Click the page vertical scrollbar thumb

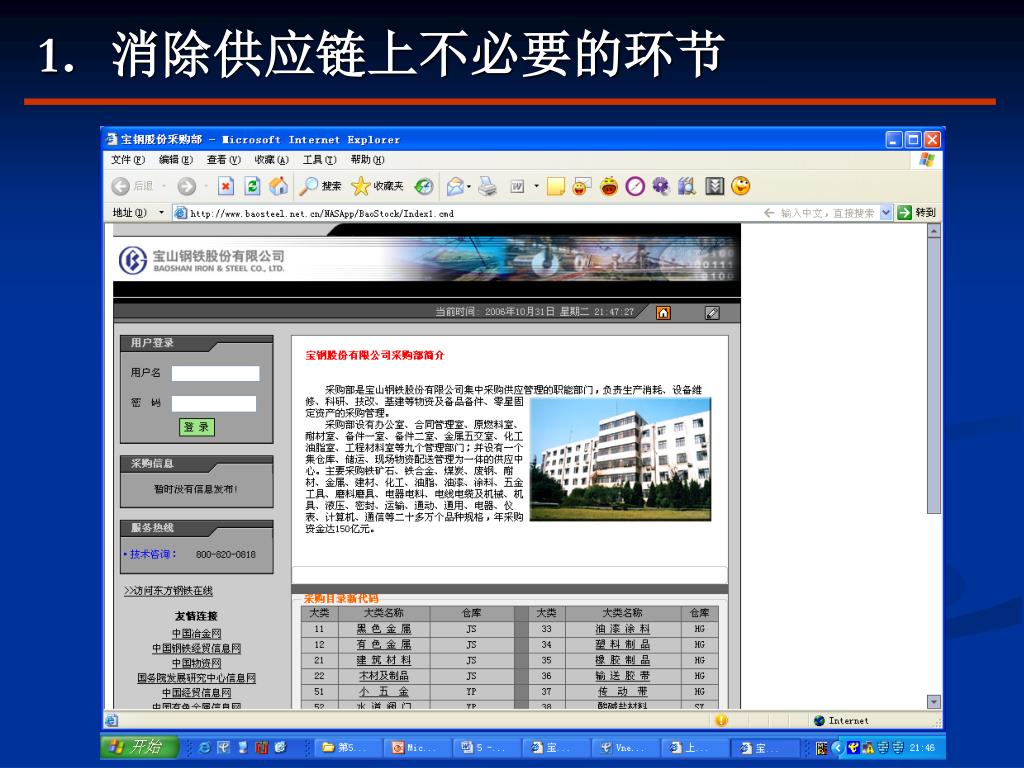coord(934,376)
